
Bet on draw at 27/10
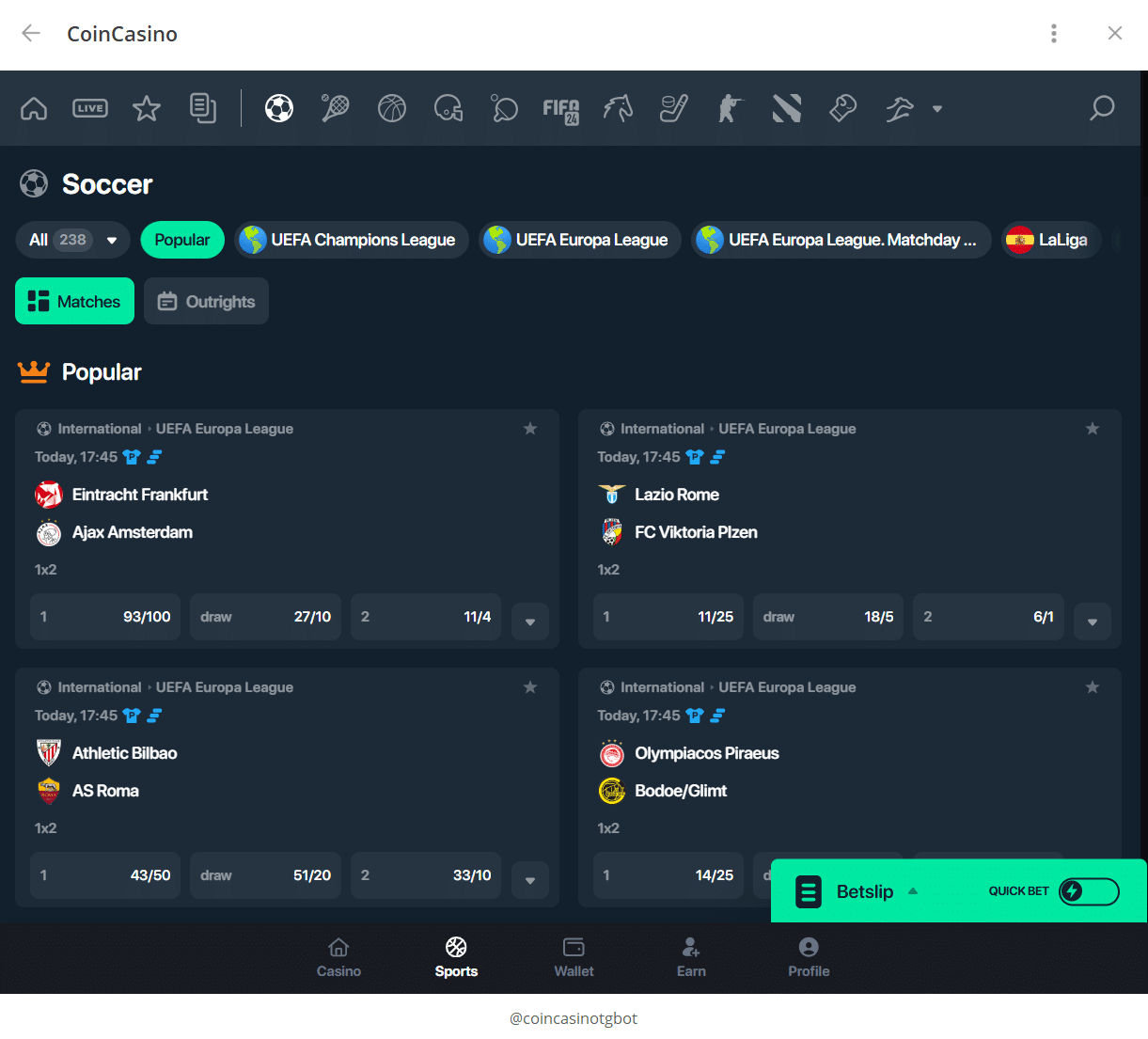265,617
